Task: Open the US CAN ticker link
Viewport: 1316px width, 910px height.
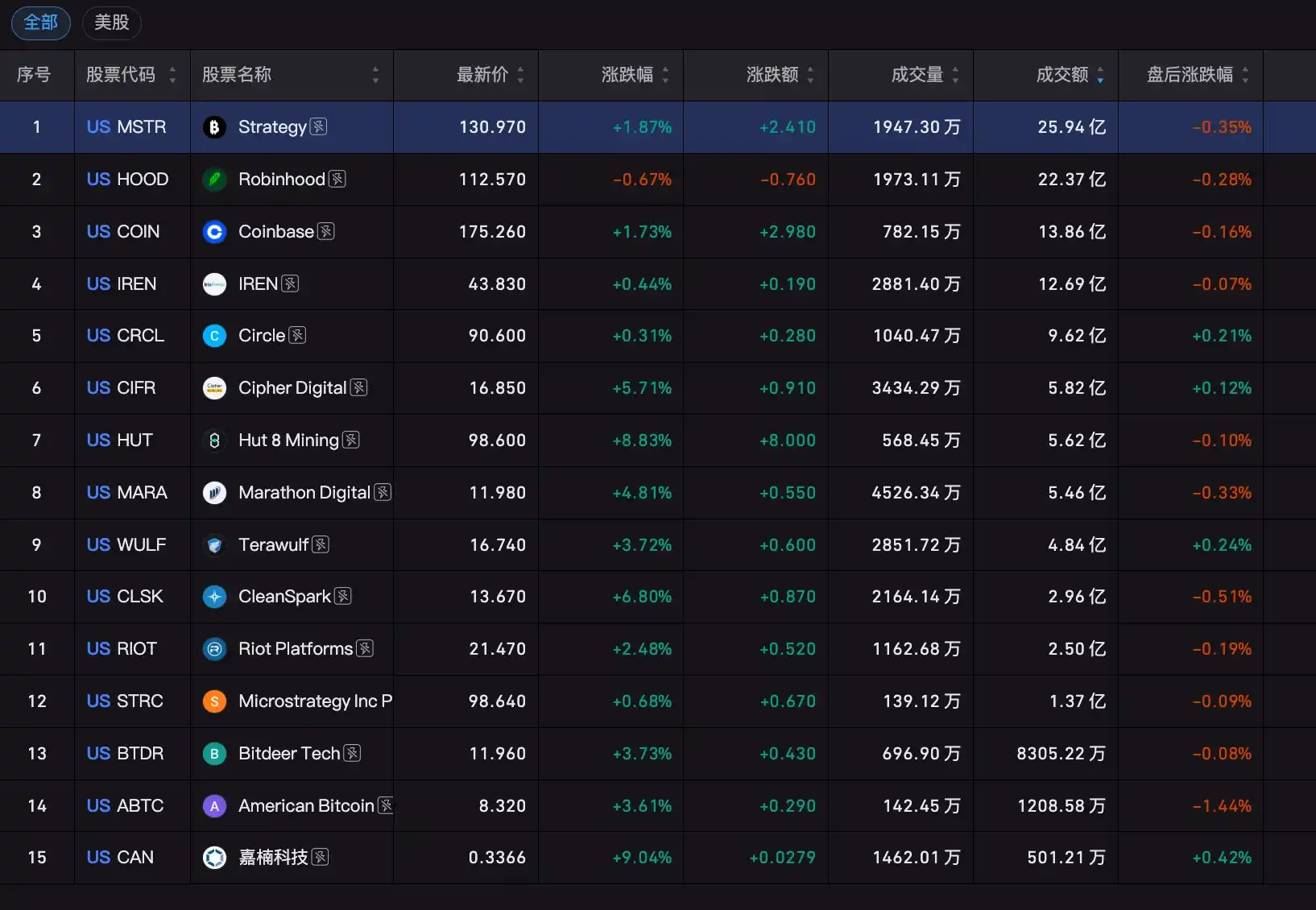Action: click(x=120, y=858)
